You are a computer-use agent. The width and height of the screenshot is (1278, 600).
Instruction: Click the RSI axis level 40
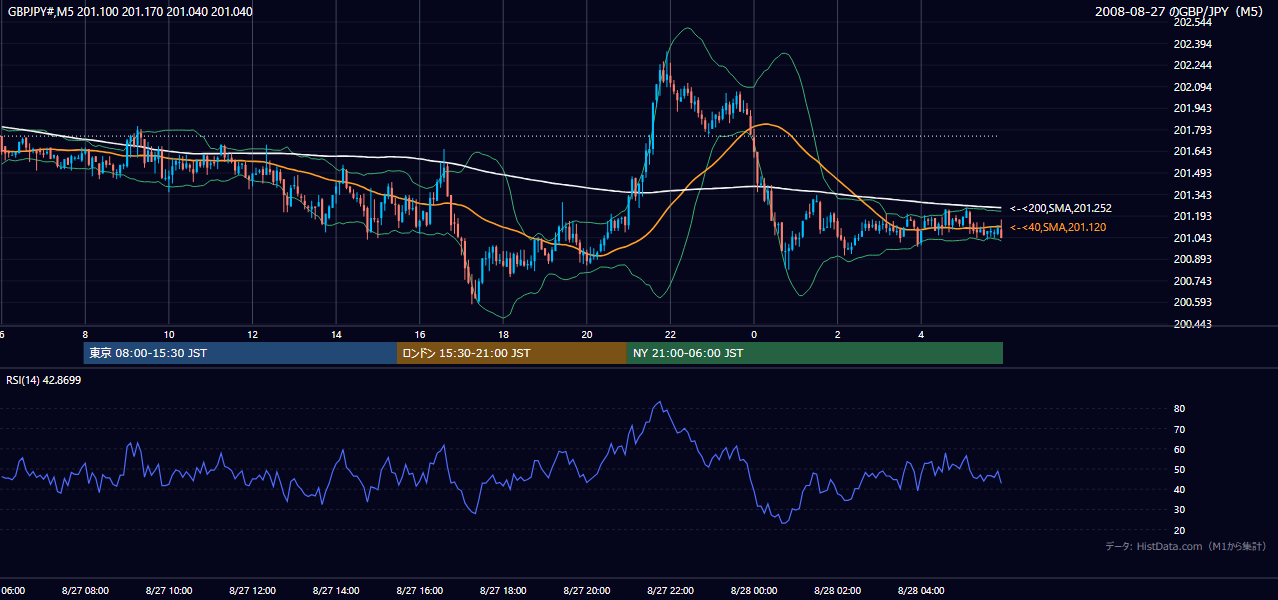(x=1180, y=489)
